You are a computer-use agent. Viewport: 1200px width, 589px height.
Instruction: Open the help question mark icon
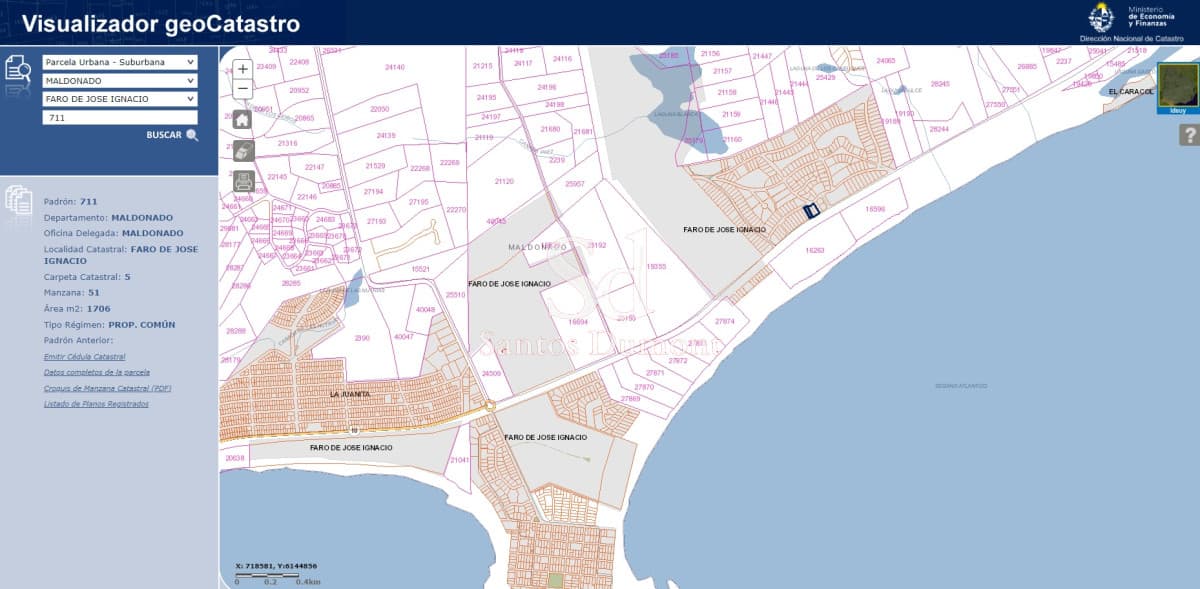point(1188,135)
